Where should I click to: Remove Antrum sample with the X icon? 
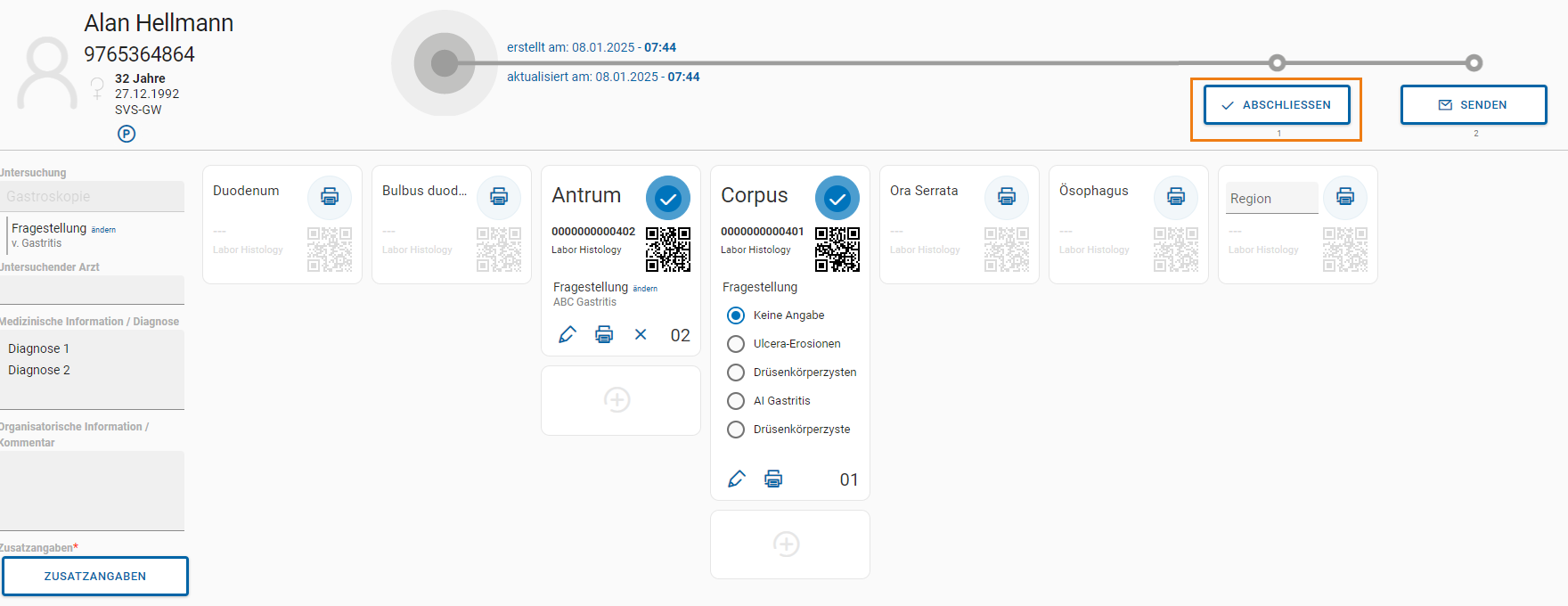click(x=641, y=334)
